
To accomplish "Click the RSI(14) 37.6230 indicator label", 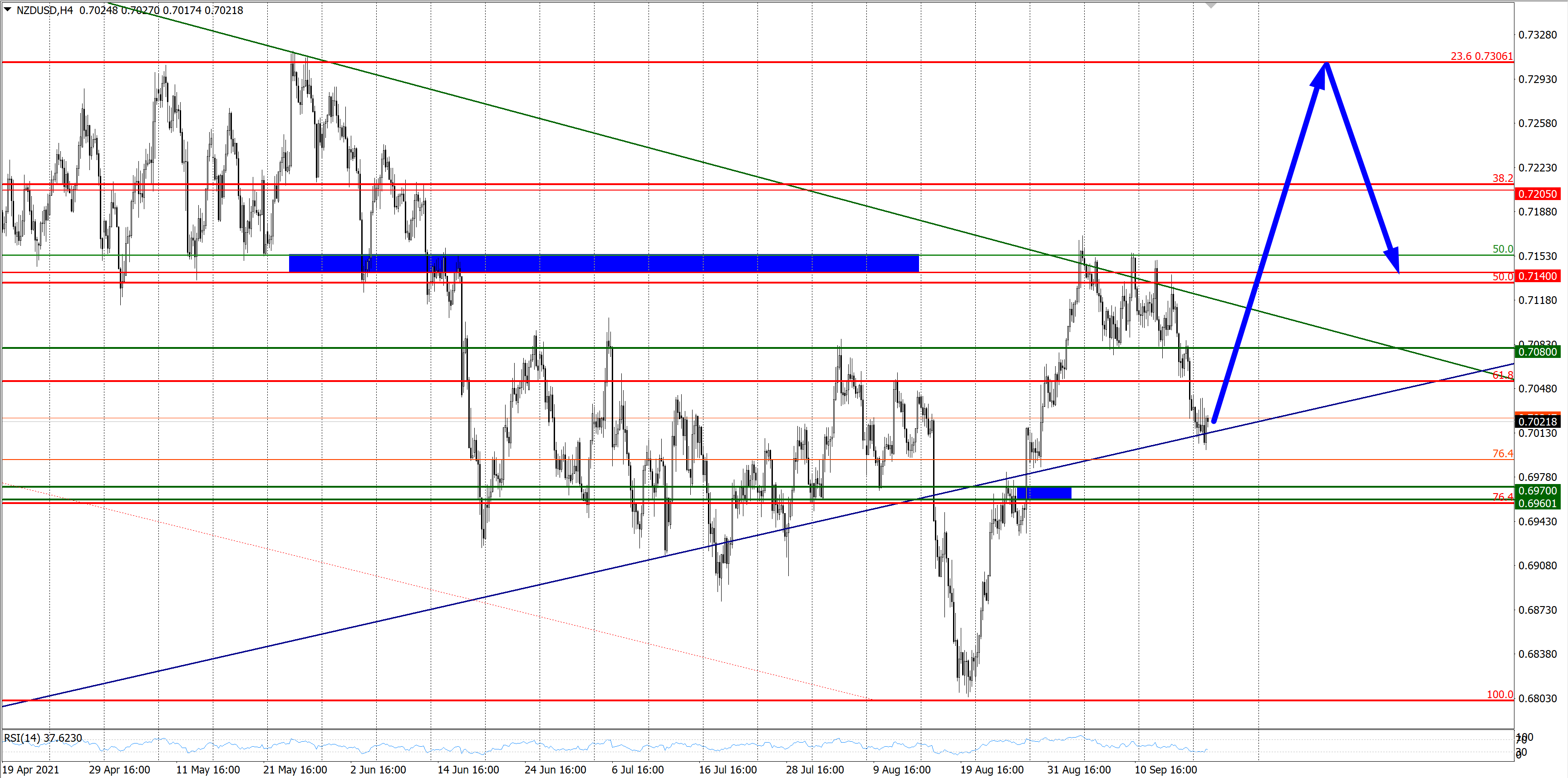I will [x=43, y=738].
